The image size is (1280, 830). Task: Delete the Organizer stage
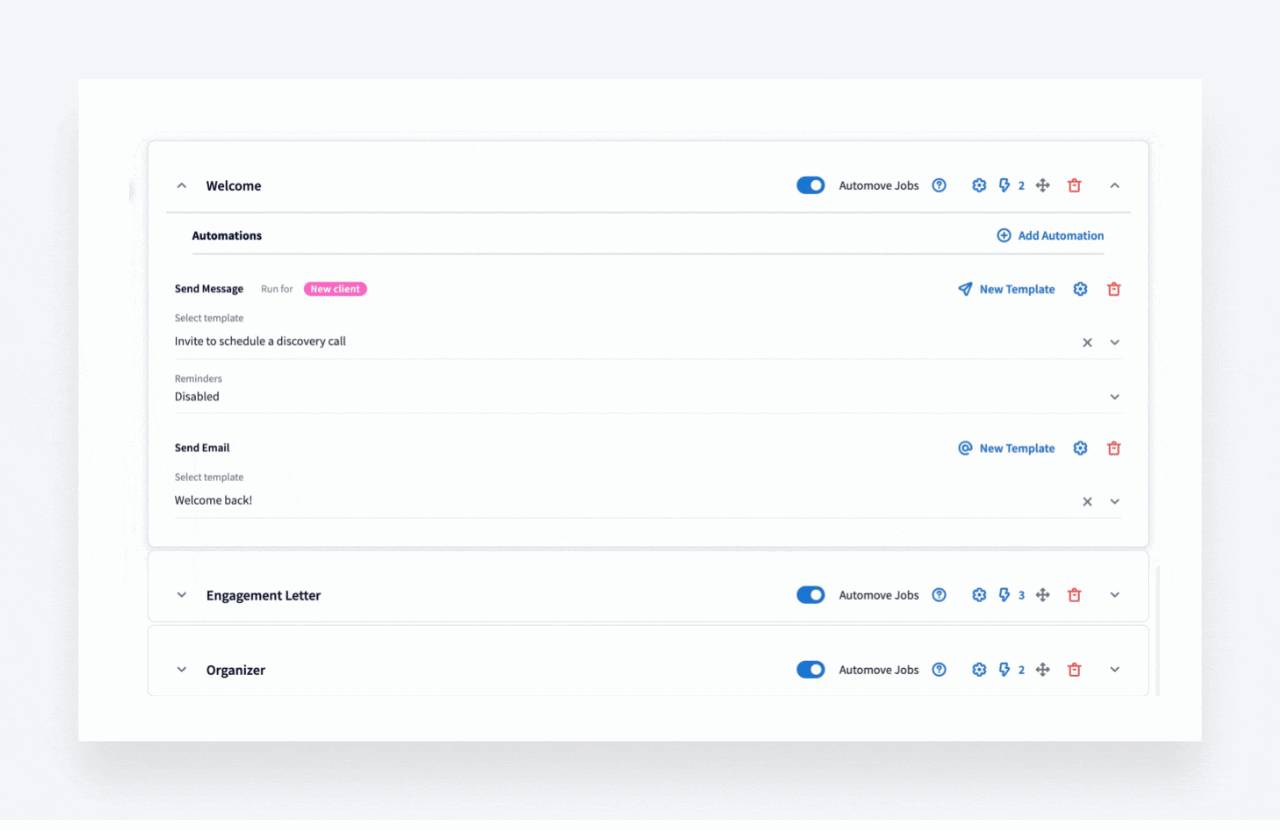point(1074,670)
